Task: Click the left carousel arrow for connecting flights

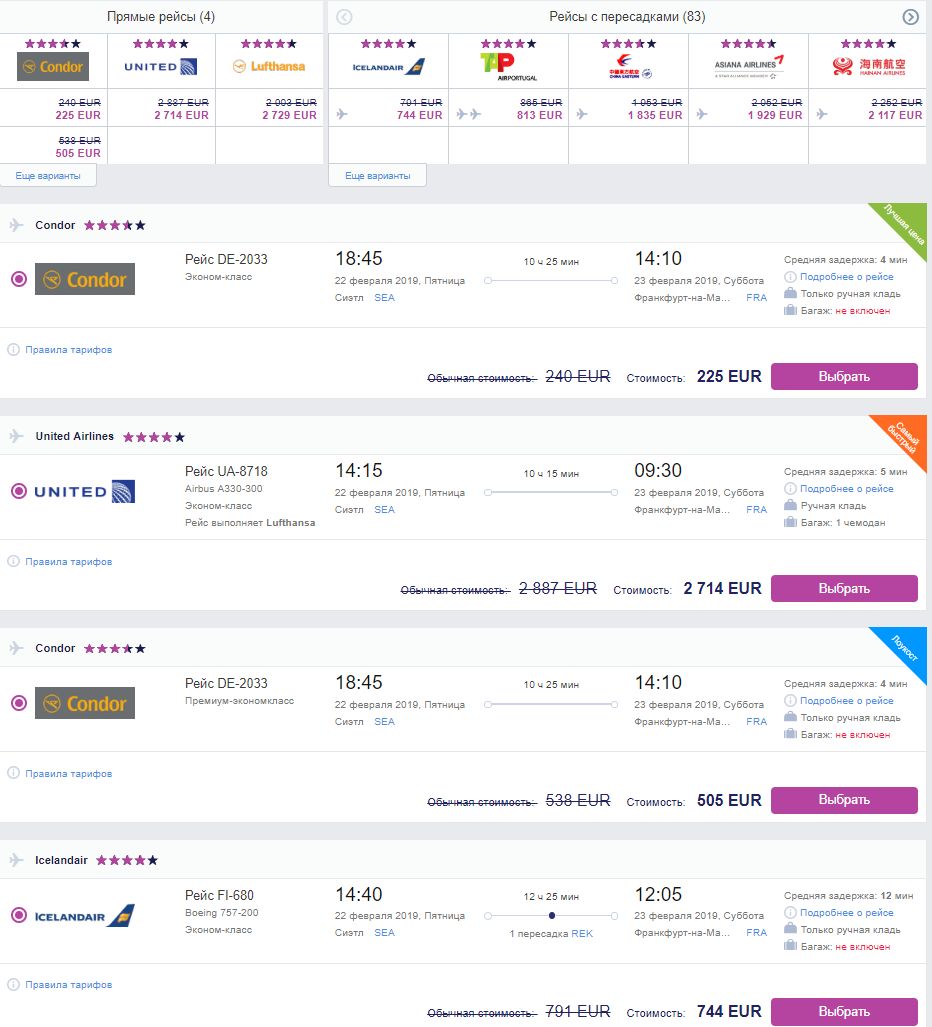Action: 344,17
